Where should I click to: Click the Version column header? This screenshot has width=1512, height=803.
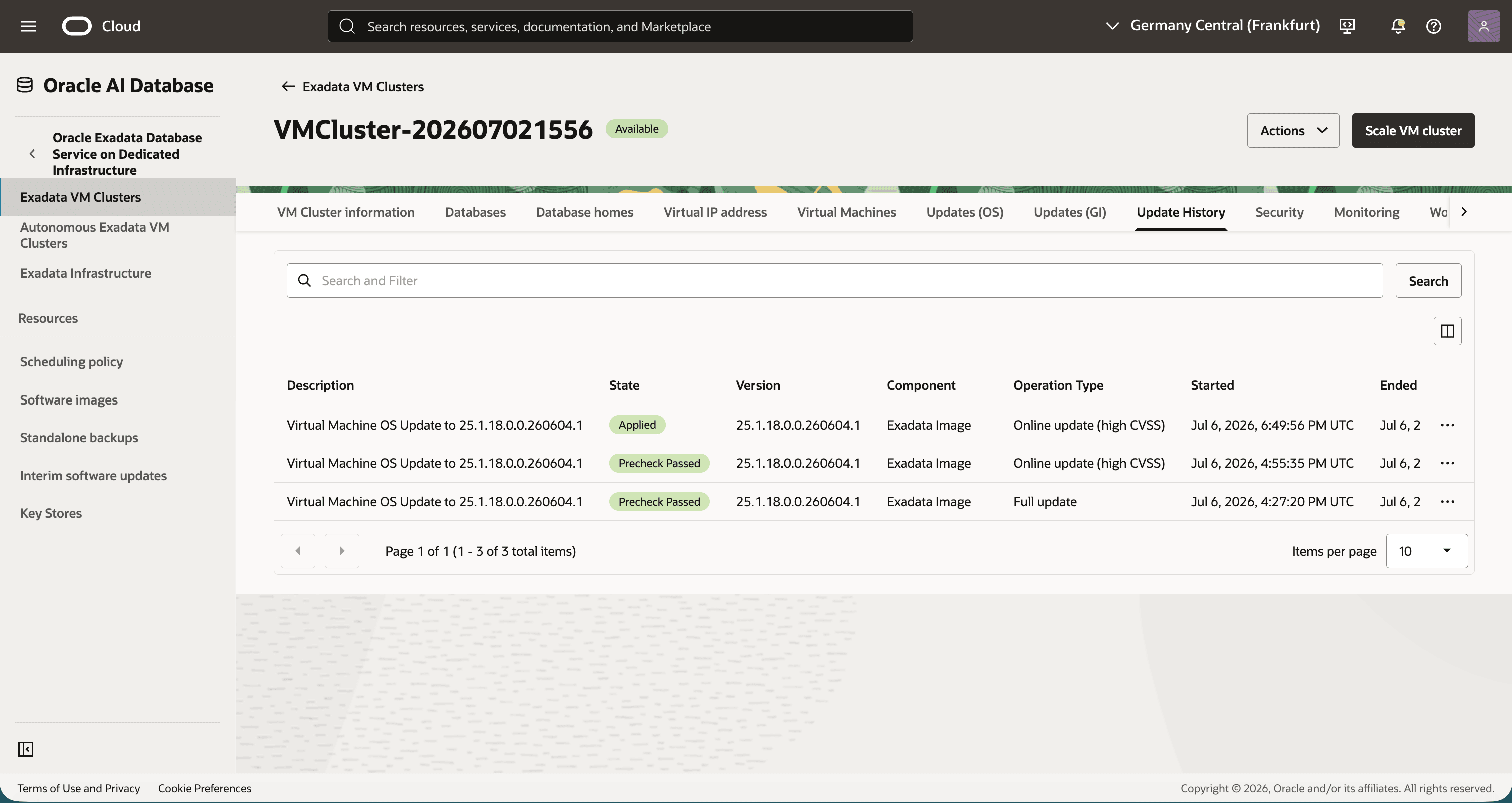(758, 385)
